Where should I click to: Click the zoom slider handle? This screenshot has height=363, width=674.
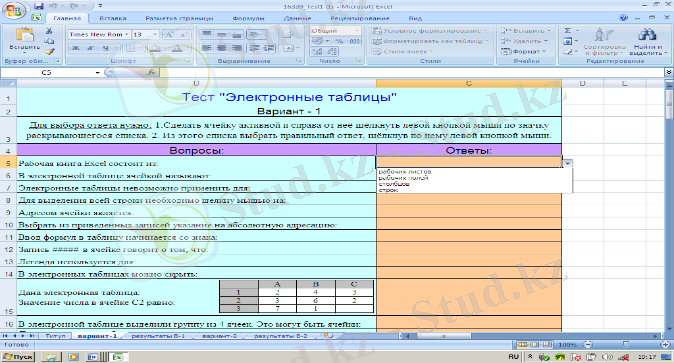click(626, 345)
